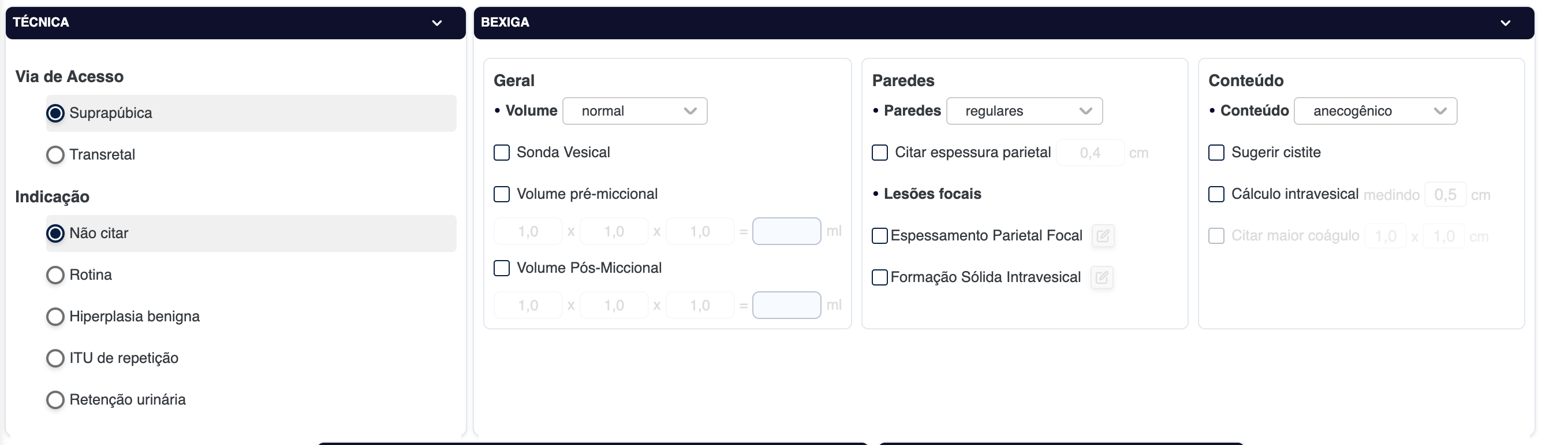Enable Citar espessura parietal
1568x445 pixels.
880,153
